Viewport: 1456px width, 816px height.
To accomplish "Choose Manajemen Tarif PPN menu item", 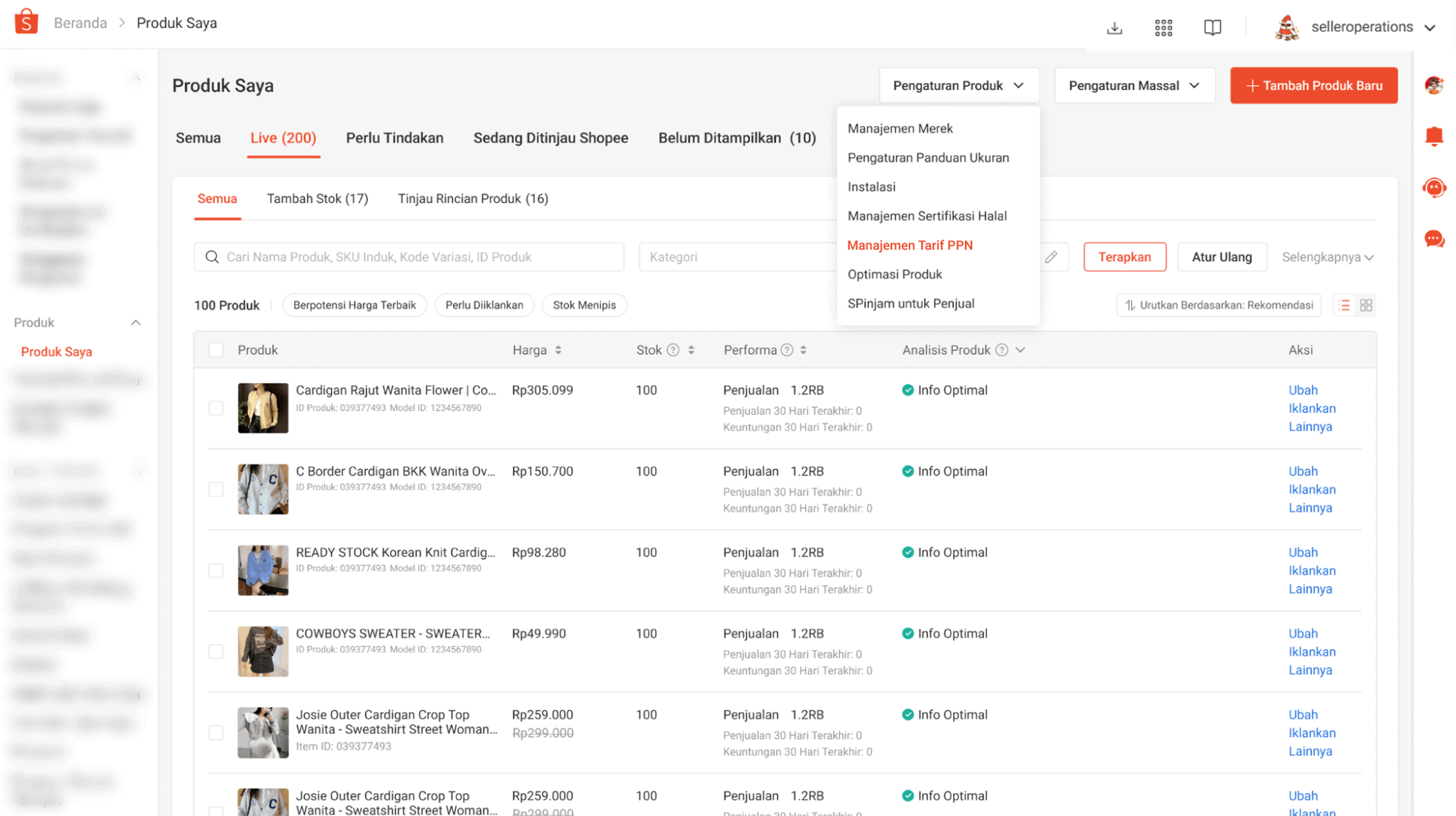I will click(910, 245).
